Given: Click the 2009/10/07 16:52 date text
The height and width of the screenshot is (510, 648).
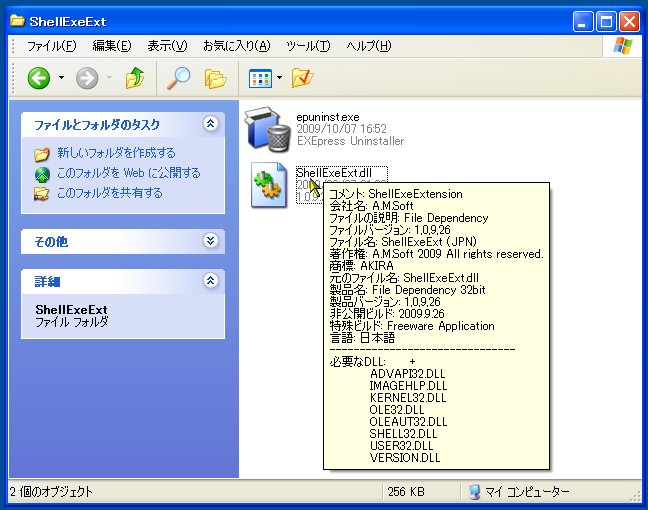Looking at the screenshot, I should [341, 129].
